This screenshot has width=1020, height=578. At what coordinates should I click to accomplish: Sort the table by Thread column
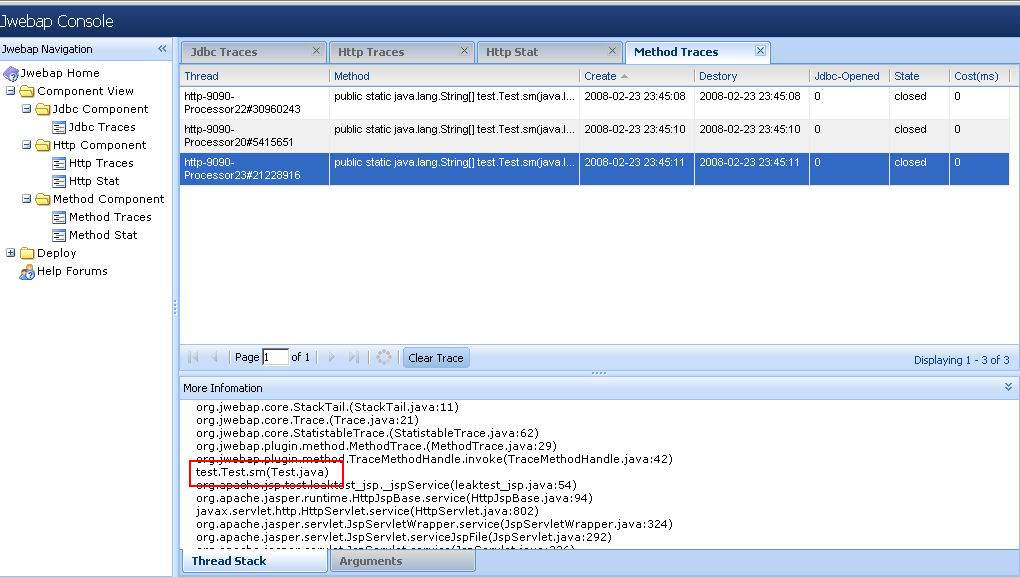tap(254, 76)
